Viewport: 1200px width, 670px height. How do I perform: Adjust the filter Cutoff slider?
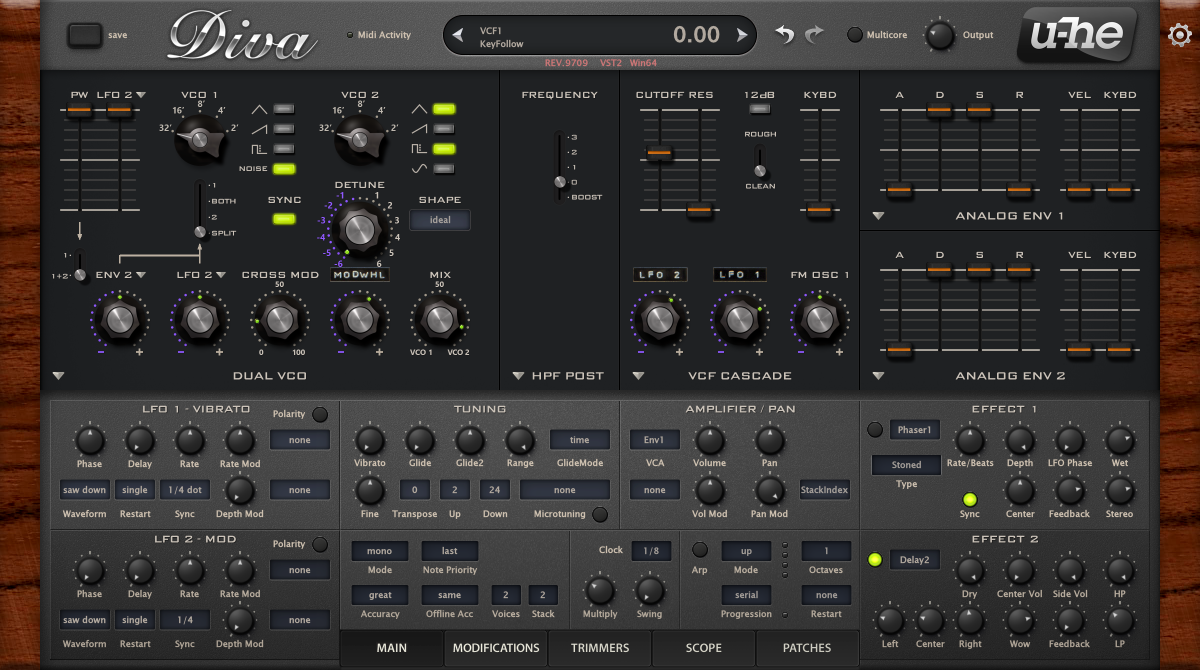(x=659, y=154)
